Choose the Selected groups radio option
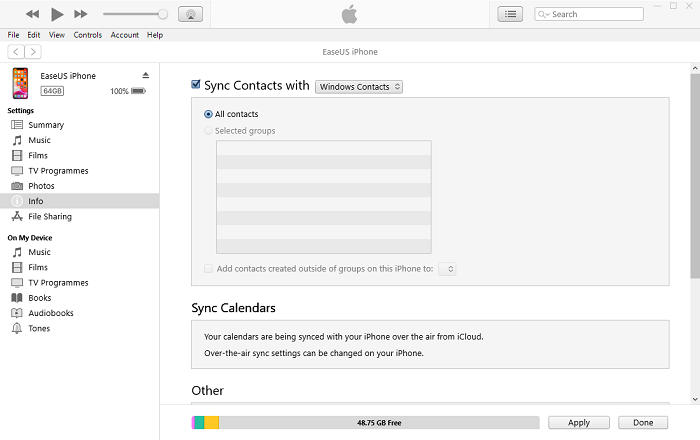Image resolution: width=700 pixels, height=440 pixels. [208, 131]
